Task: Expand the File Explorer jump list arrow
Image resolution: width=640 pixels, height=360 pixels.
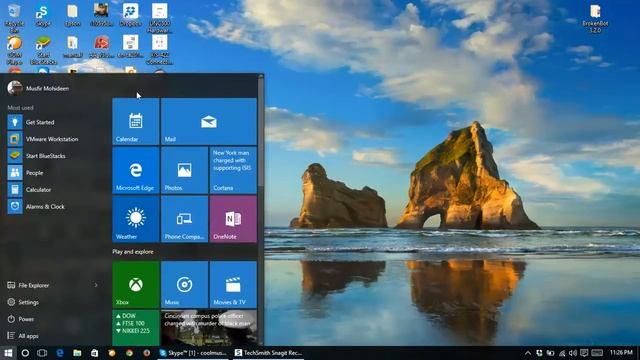Action: [x=96, y=285]
